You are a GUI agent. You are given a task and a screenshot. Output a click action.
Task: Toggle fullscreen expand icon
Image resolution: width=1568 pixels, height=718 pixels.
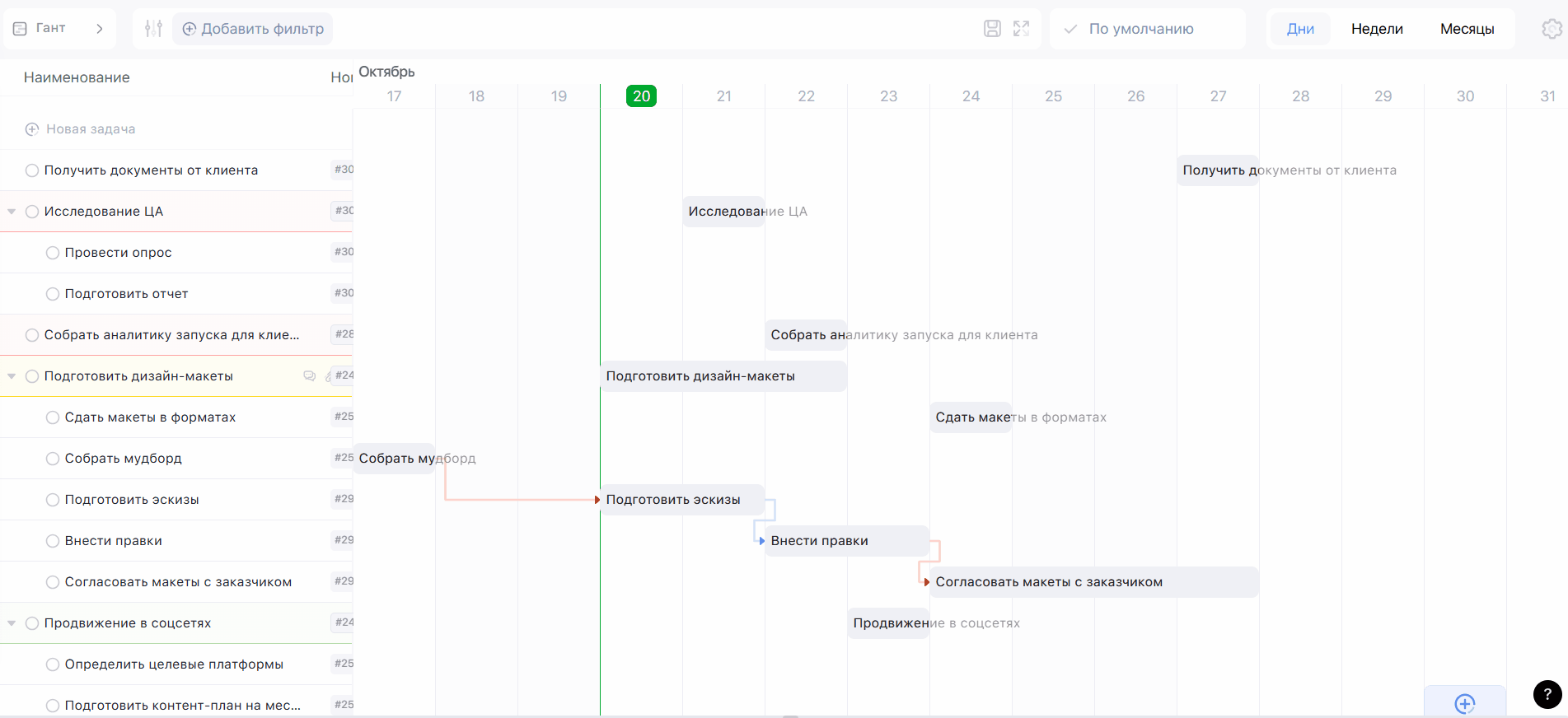[x=1022, y=29]
